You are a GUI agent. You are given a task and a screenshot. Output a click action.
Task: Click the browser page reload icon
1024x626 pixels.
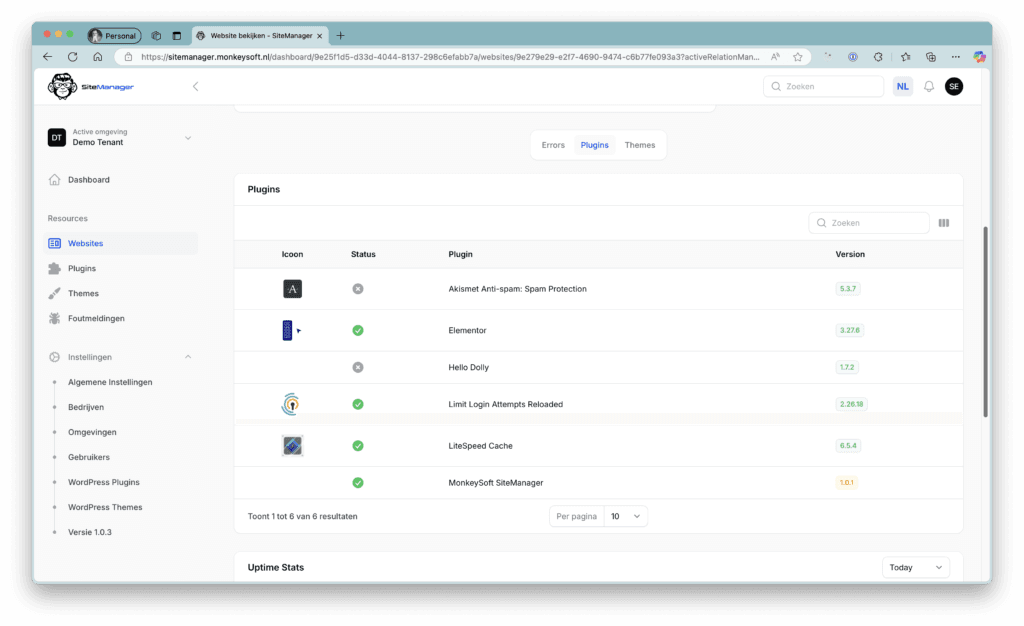[x=72, y=57]
